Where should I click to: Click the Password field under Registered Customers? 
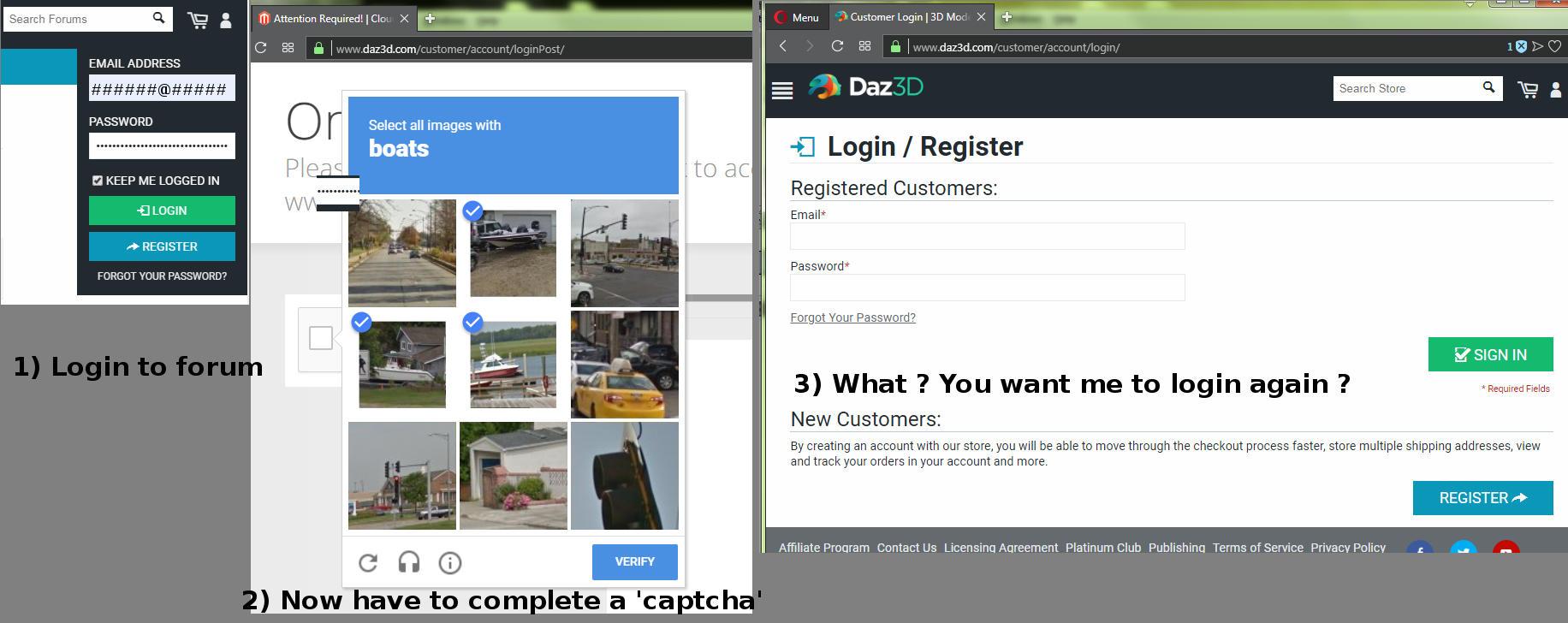988,288
